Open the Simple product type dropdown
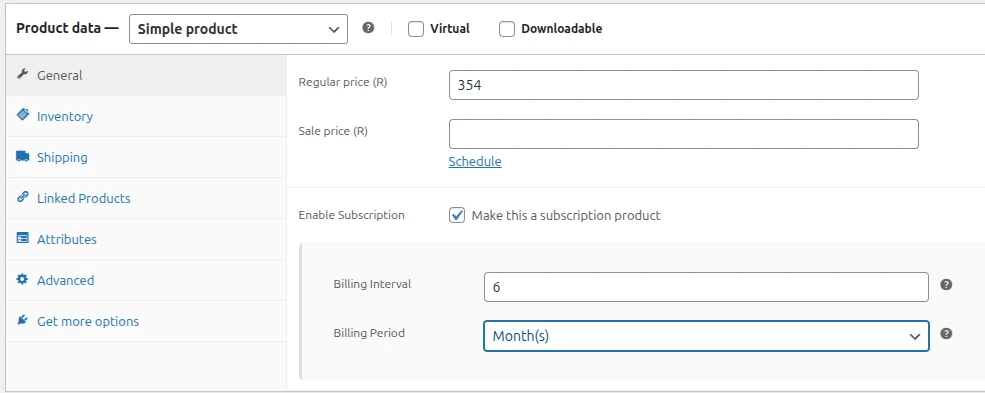Viewport: 985px width, 393px height. [x=238, y=29]
